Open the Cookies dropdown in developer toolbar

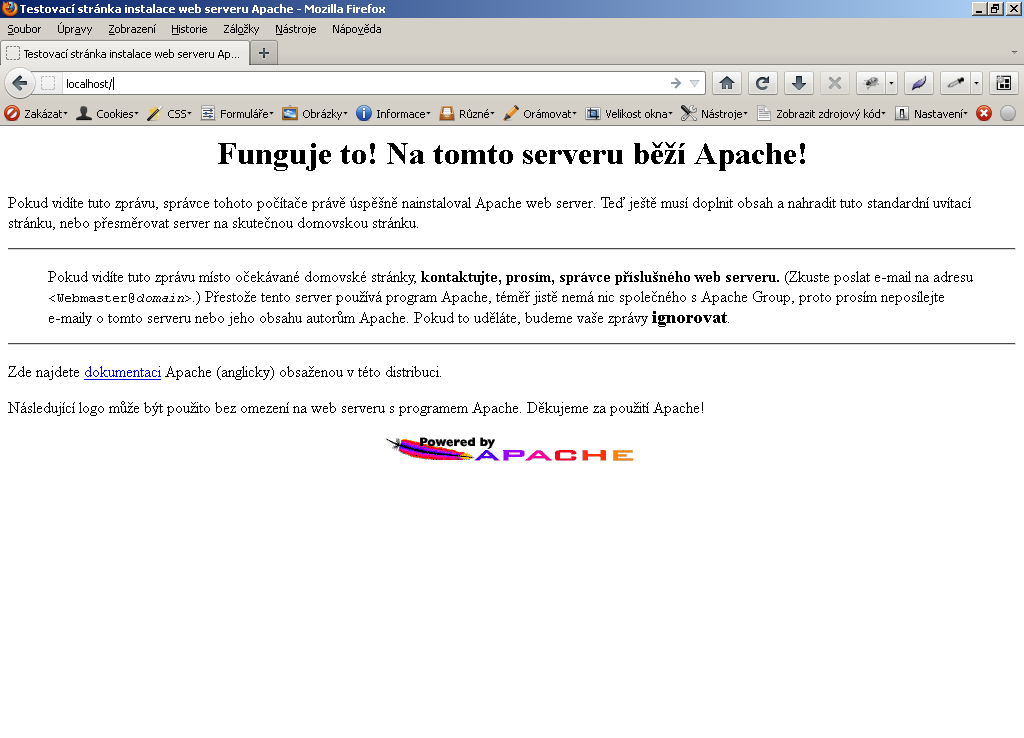click(x=108, y=114)
